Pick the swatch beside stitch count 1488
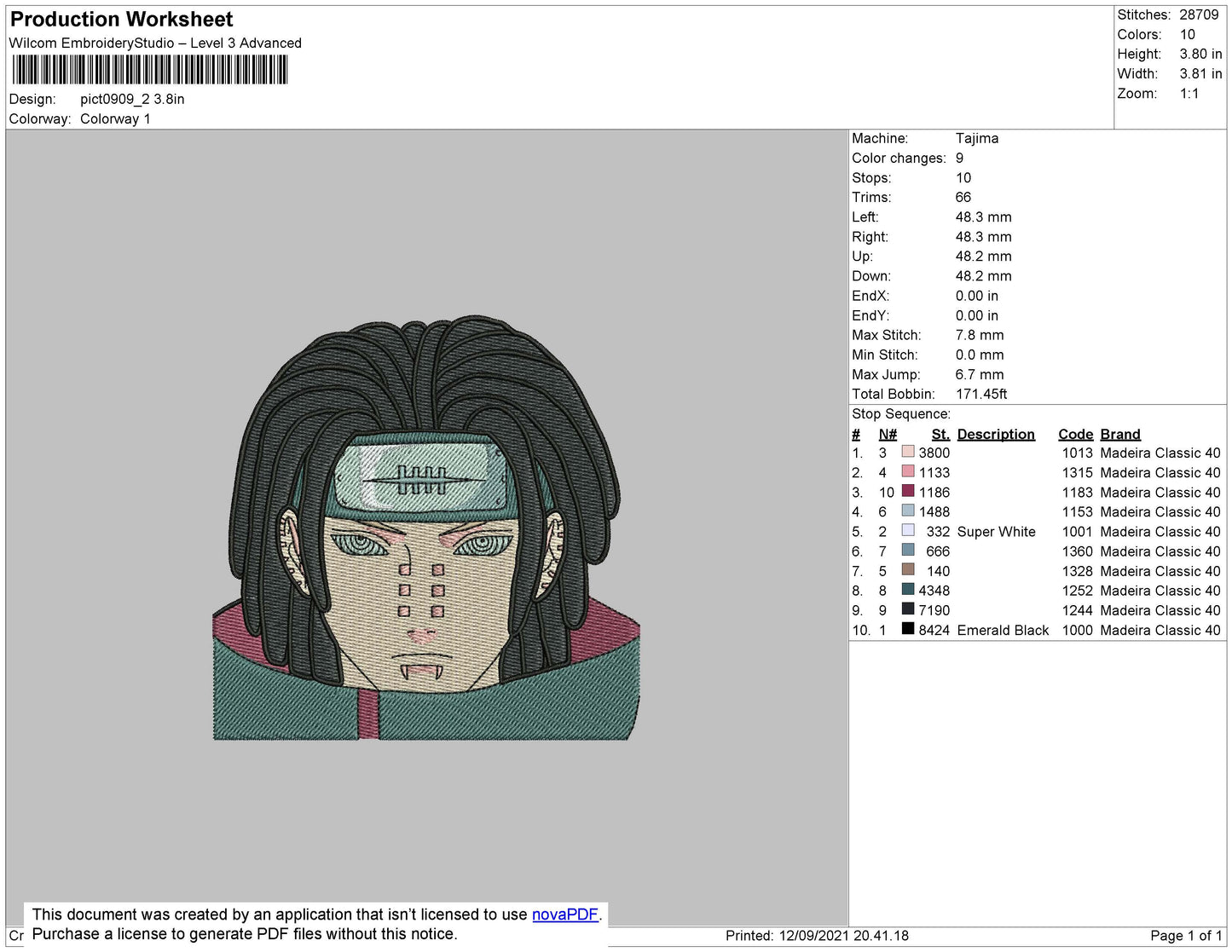Viewport: 1232px width, 952px height. click(908, 511)
